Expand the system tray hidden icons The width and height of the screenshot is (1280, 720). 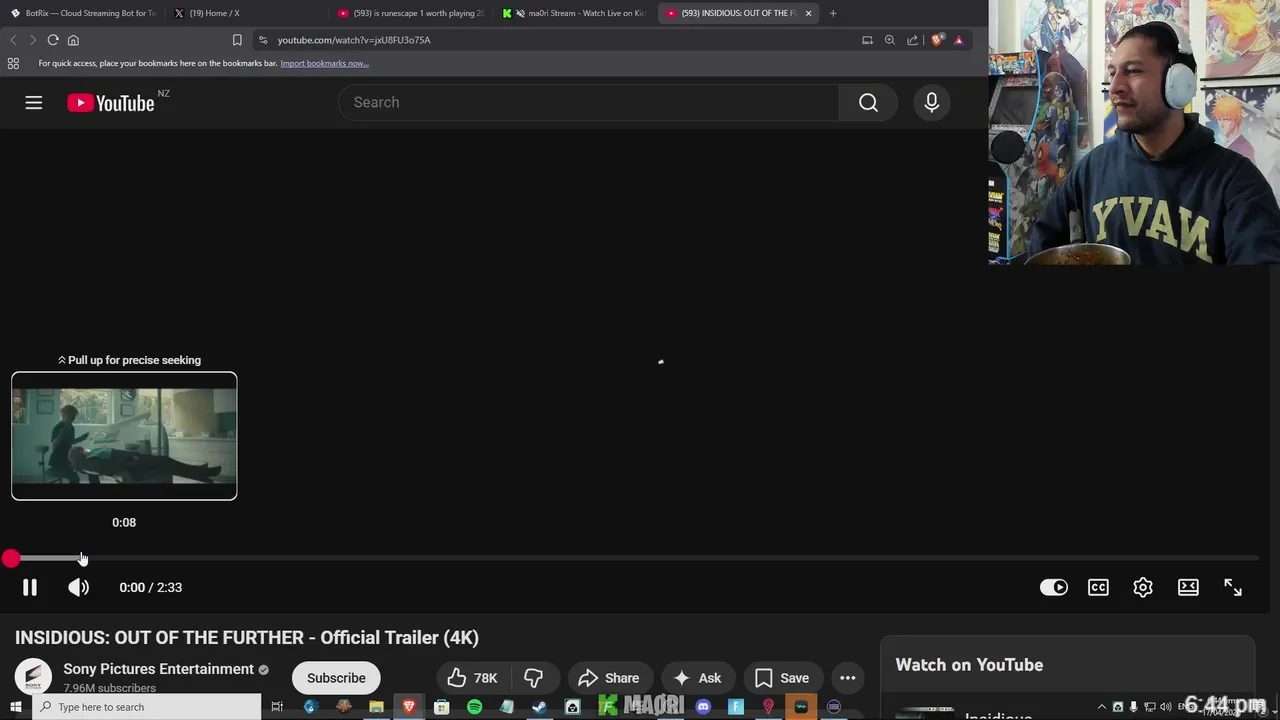click(1102, 707)
